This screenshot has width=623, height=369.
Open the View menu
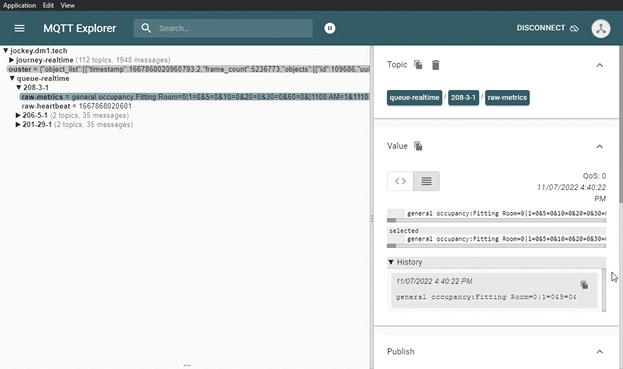pyautogui.click(x=68, y=5)
